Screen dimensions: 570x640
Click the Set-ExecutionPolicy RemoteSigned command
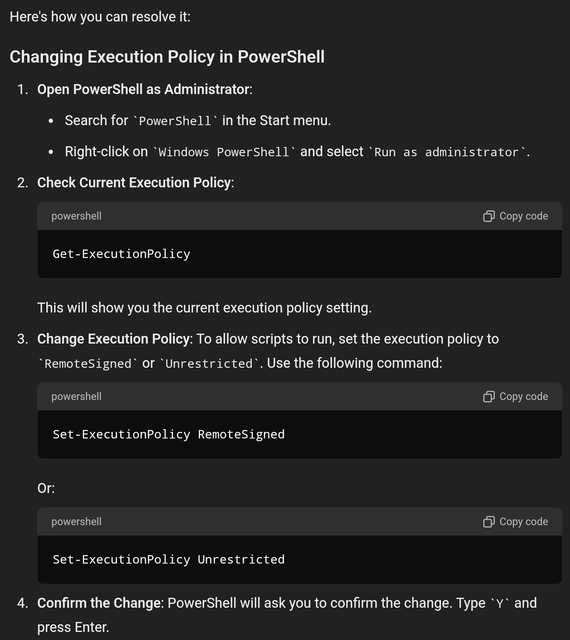(169, 434)
